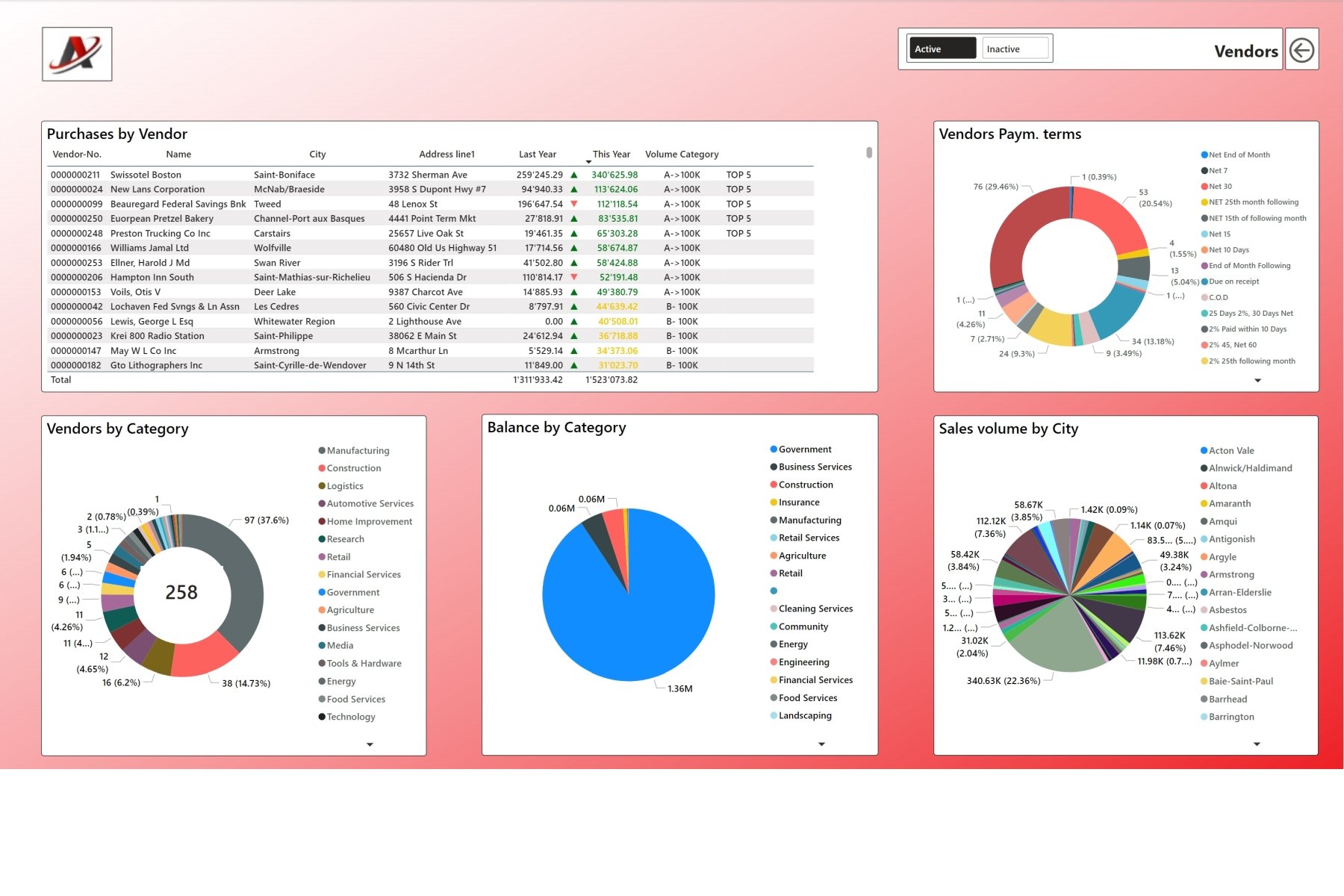Select Net 30 legend item
The height and width of the screenshot is (896, 1344).
(x=1216, y=186)
